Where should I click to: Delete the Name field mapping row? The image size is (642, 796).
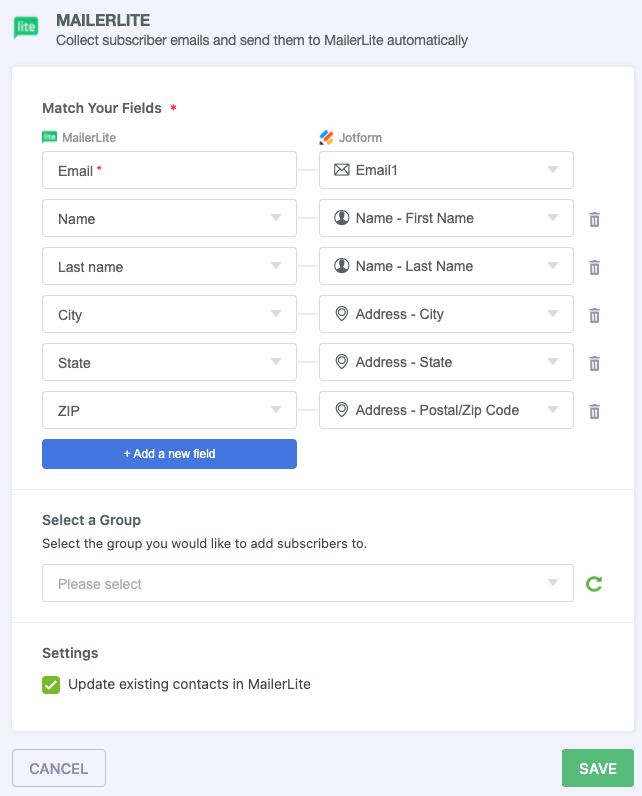[x=594, y=219]
